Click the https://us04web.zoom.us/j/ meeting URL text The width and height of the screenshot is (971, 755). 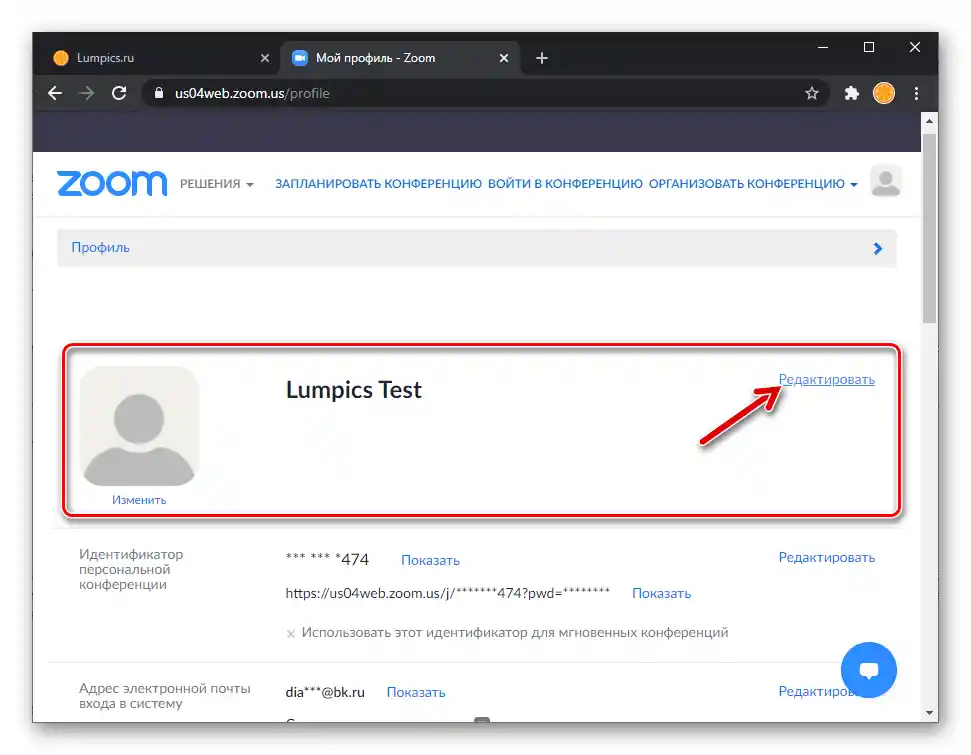448,593
